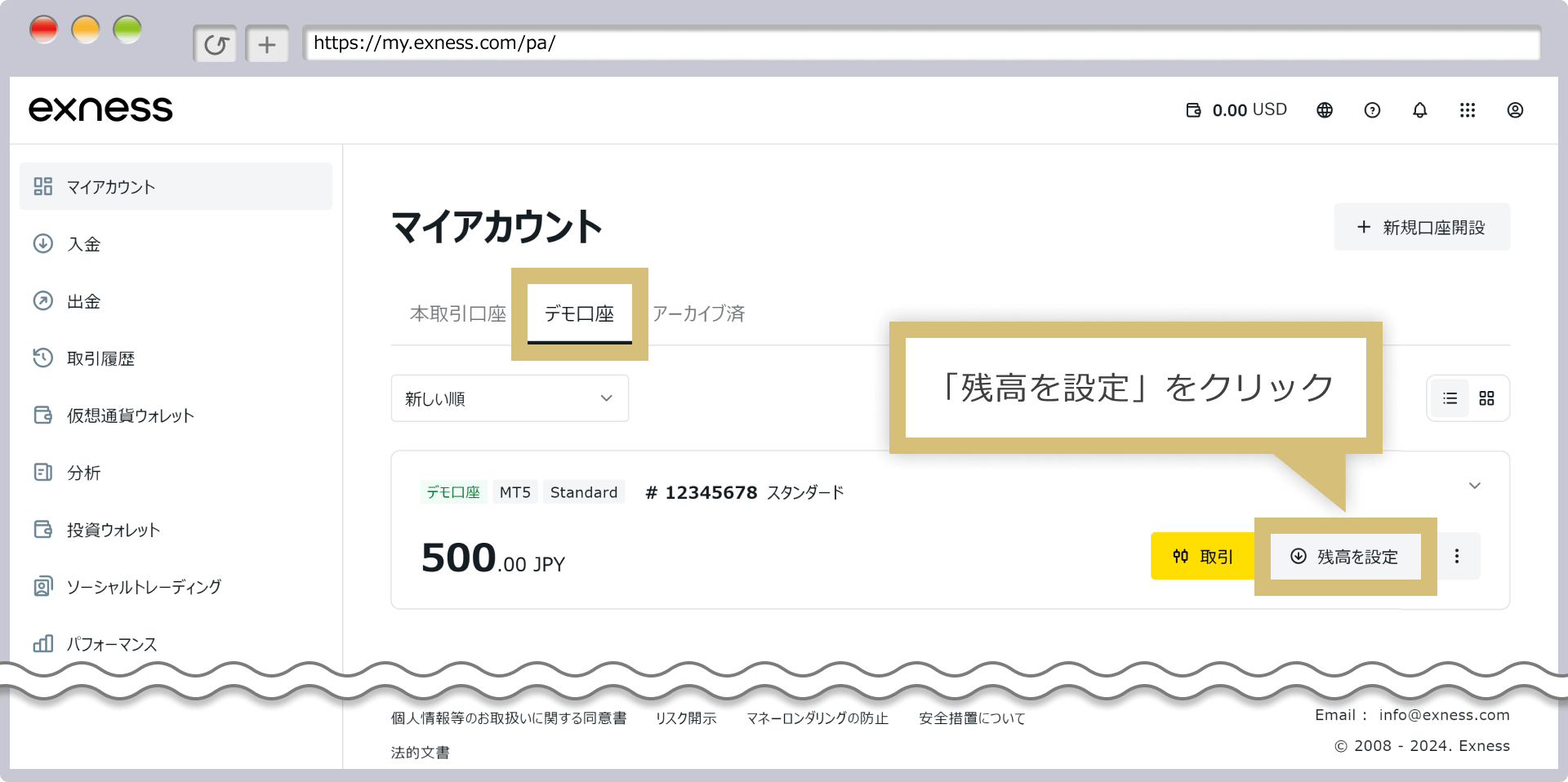Click the browser URL address bar
The height and width of the screenshot is (782, 1568).
click(x=921, y=43)
